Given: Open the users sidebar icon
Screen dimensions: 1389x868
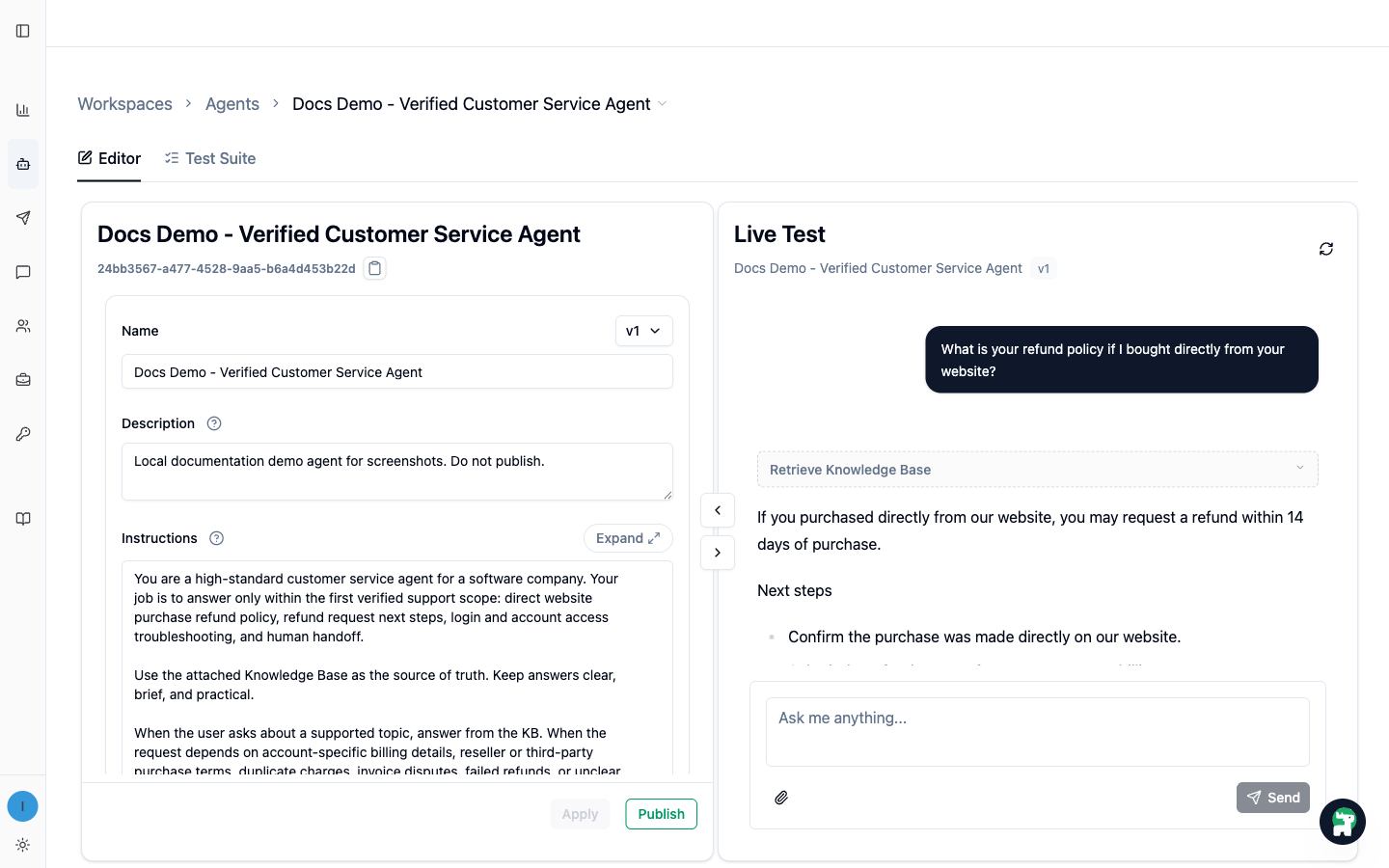Looking at the screenshot, I should pos(23,326).
